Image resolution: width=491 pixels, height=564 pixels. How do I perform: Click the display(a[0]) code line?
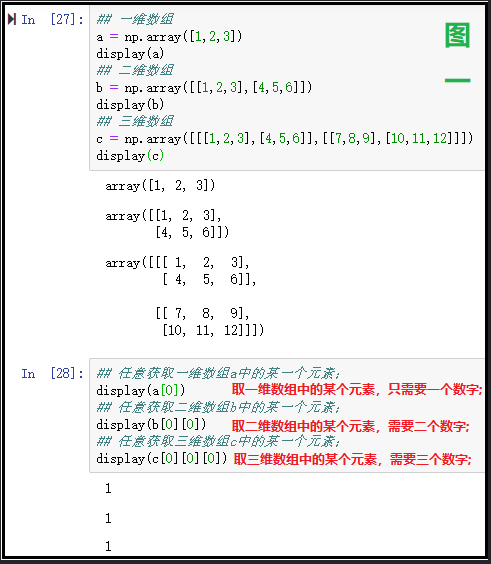tap(141, 390)
